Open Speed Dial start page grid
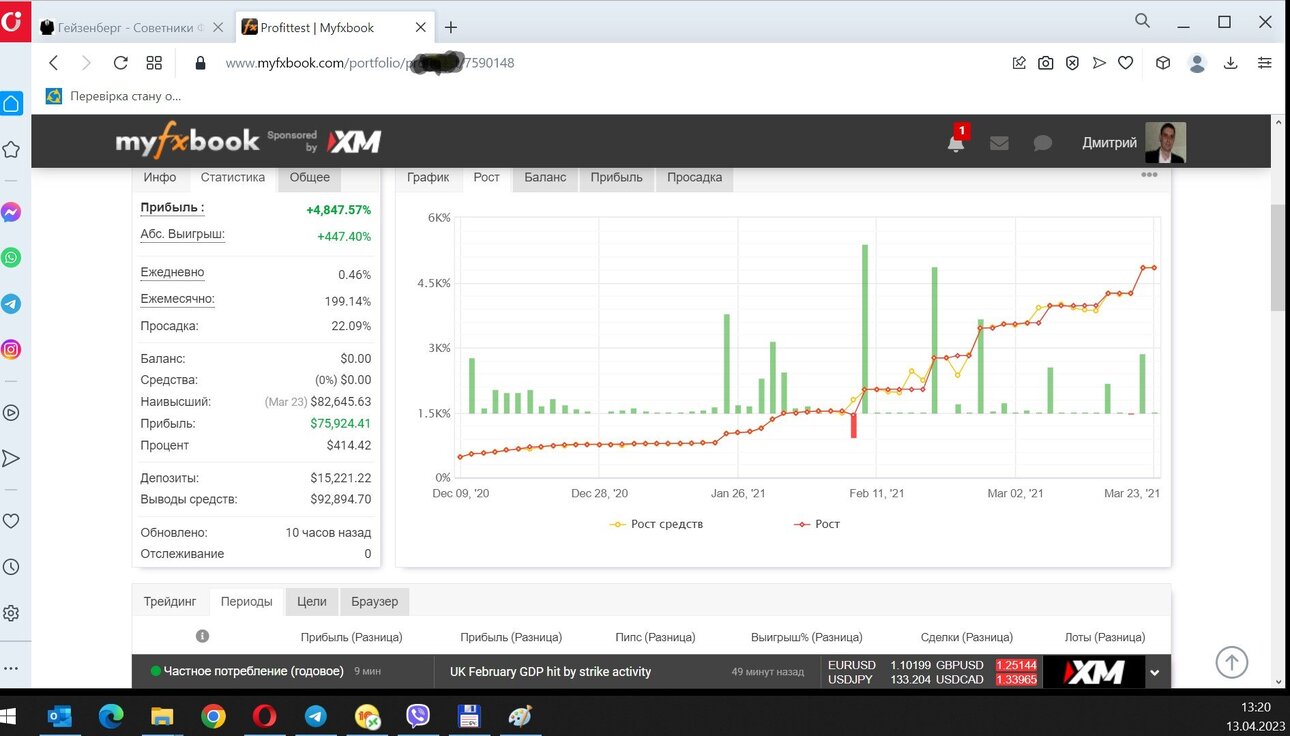Image resolution: width=1290 pixels, height=736 pixels. point(154,63)
